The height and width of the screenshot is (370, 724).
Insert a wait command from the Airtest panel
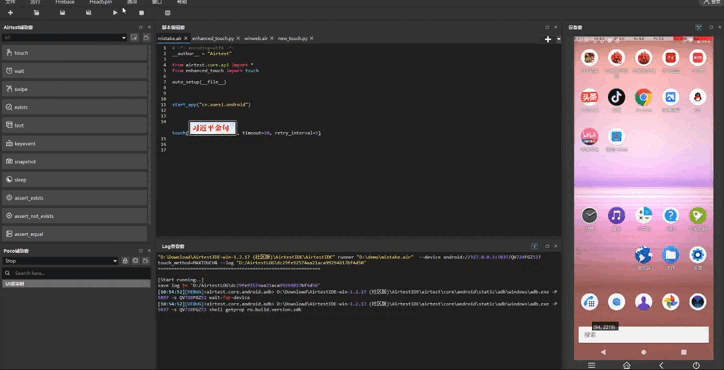[x=75, y=71]
